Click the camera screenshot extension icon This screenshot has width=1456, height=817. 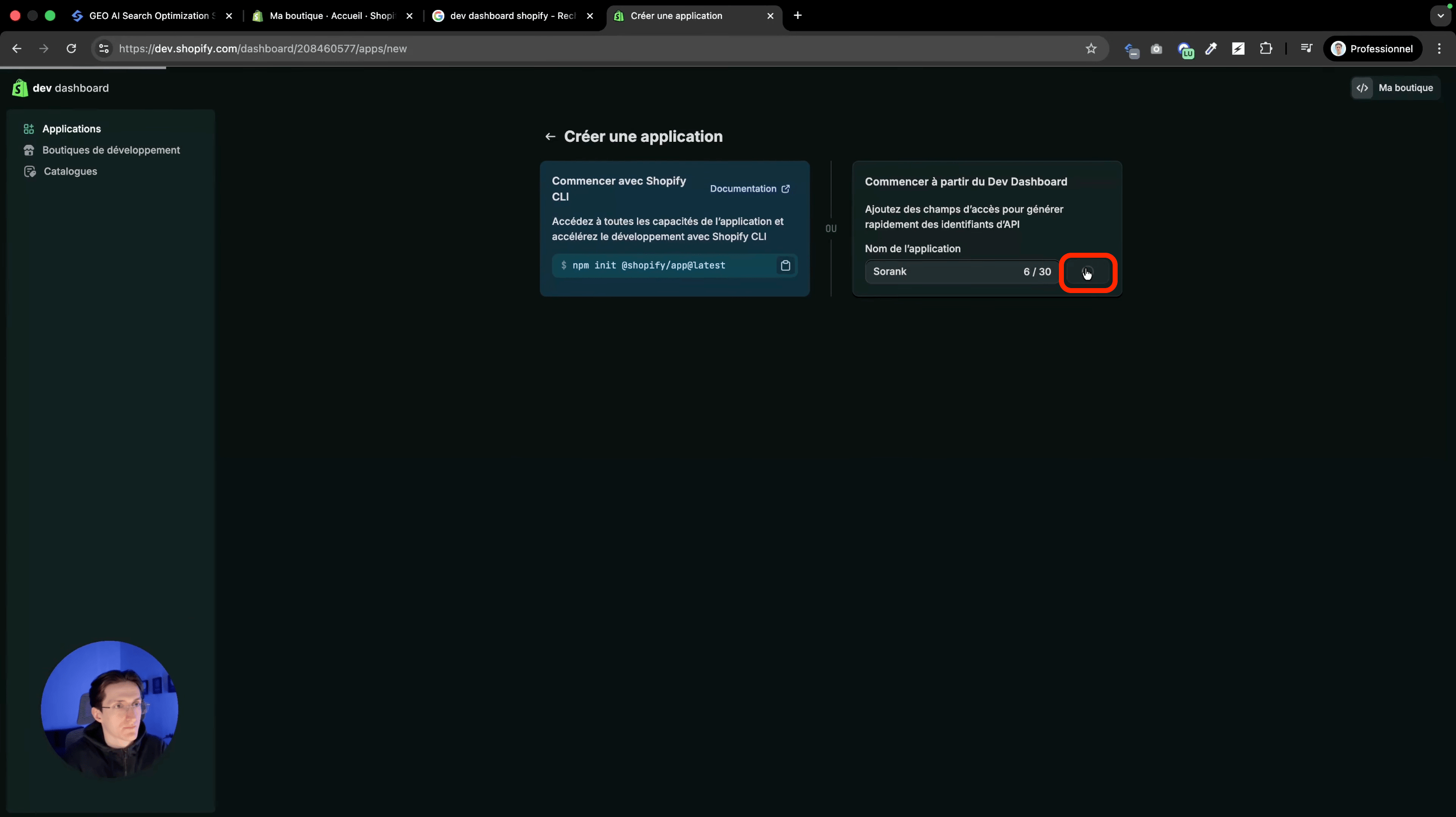1156,49
